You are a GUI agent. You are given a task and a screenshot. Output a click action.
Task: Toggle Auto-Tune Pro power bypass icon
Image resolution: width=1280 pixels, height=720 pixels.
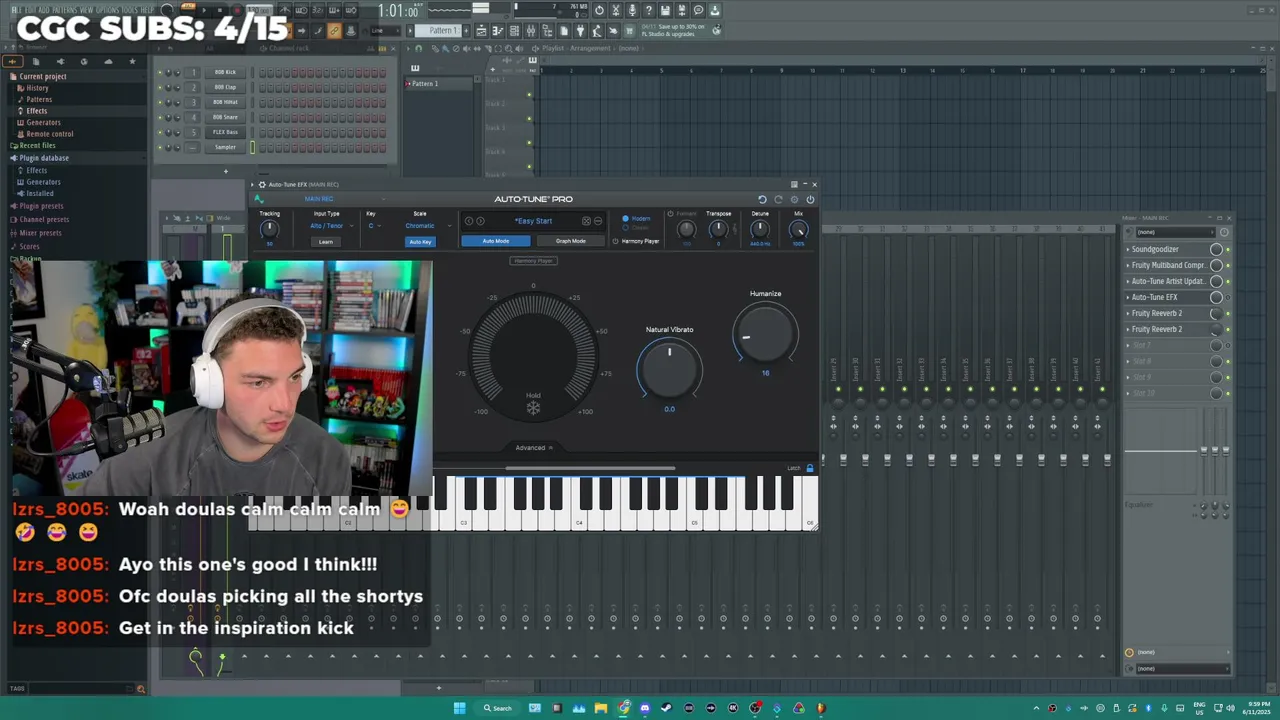[x=810, y=199]
